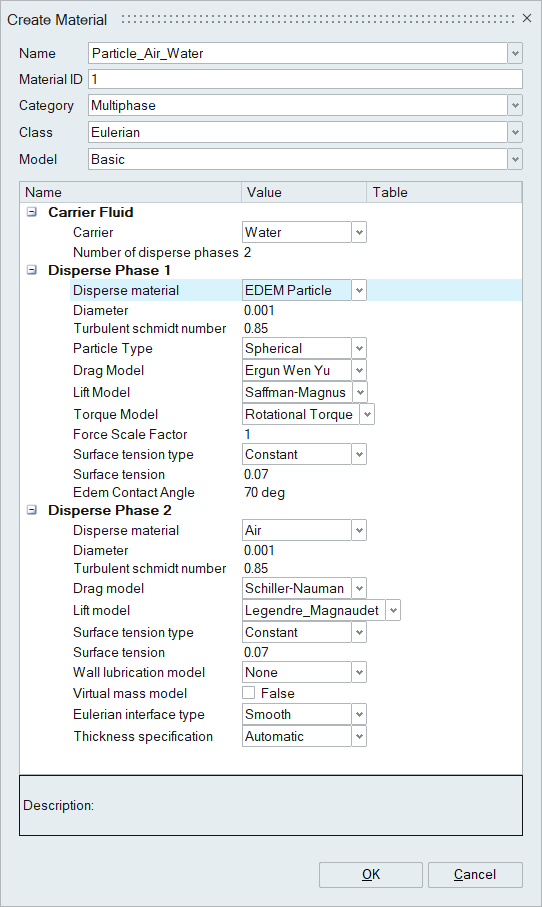The height and width of the screenshot is (907, 542).
Task: Click the OK button
Action: [x=371, y=875]
